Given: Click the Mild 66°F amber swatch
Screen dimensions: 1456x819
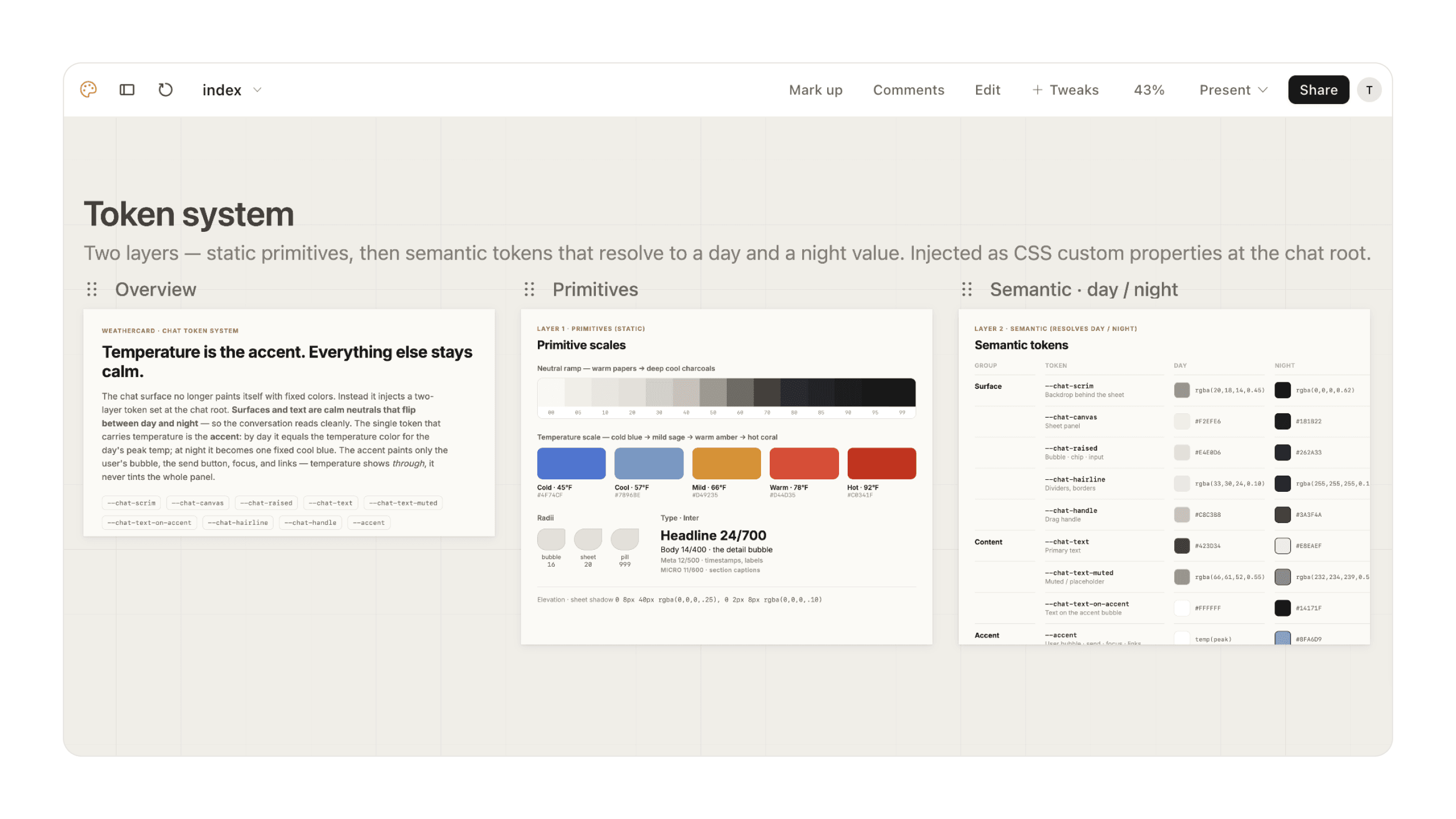Looking at the screenshot, I should tap(726, 464).
